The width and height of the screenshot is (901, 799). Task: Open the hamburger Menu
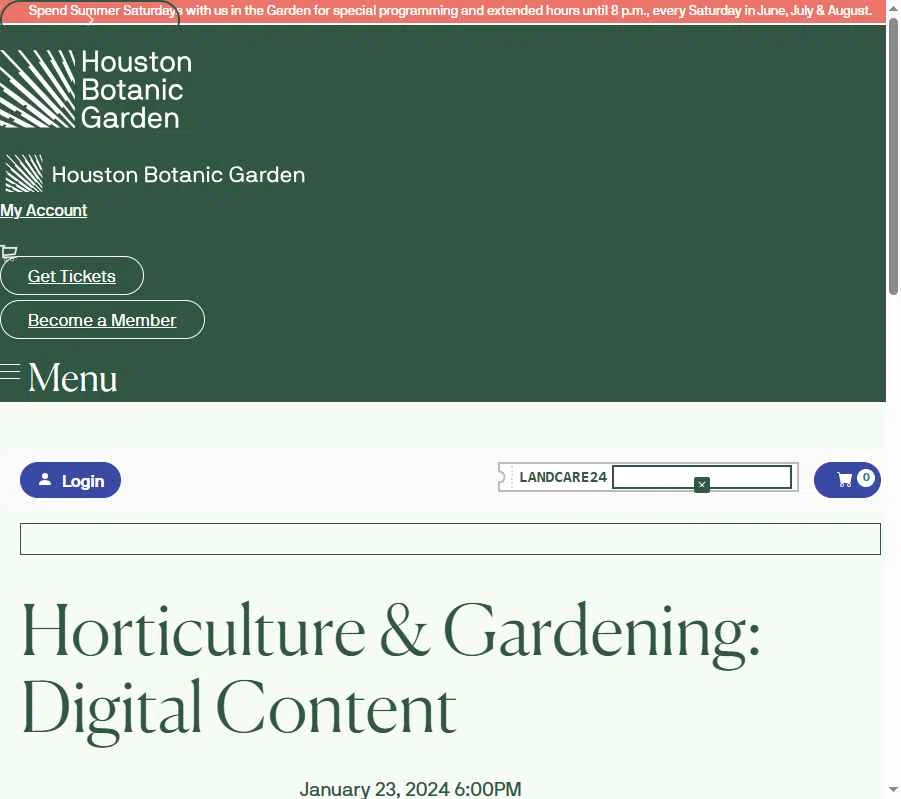59,378
